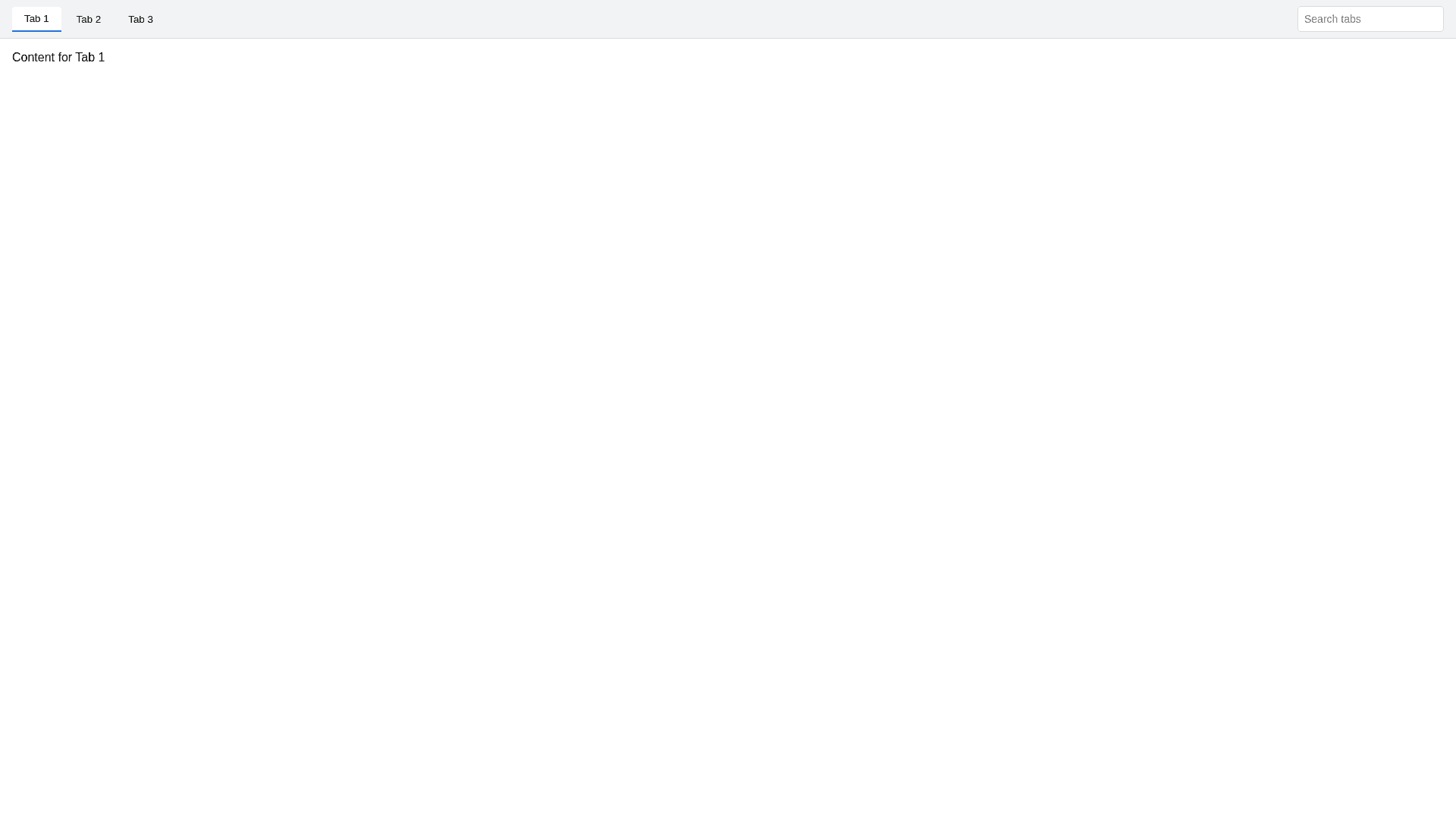
Task: Choose Tab 2 in the tab bar
Action: coord(88,19)
